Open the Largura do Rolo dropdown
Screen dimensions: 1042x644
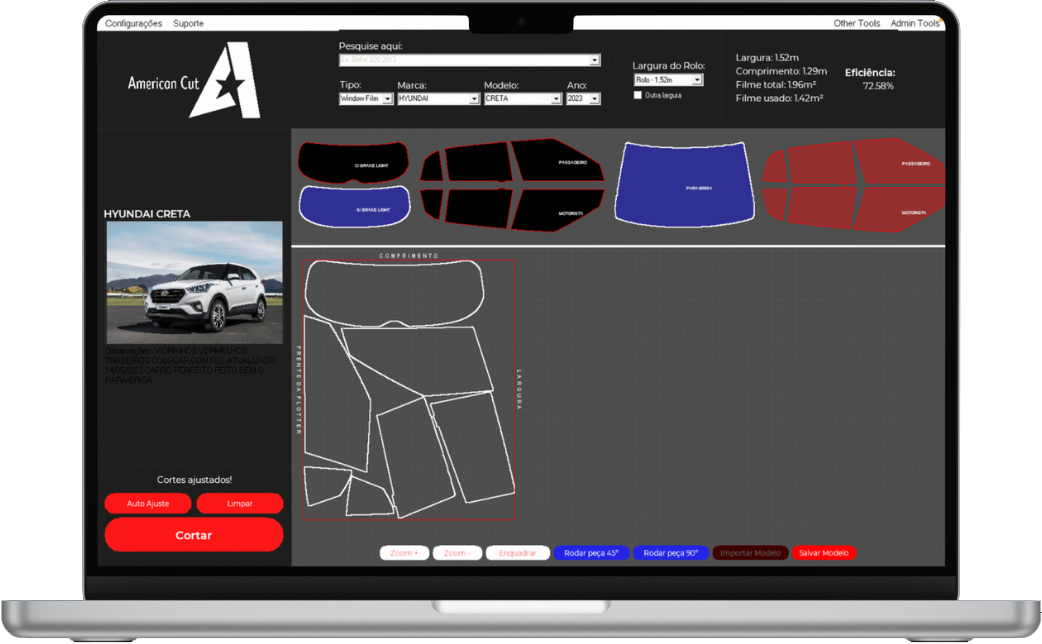(668, 80)
